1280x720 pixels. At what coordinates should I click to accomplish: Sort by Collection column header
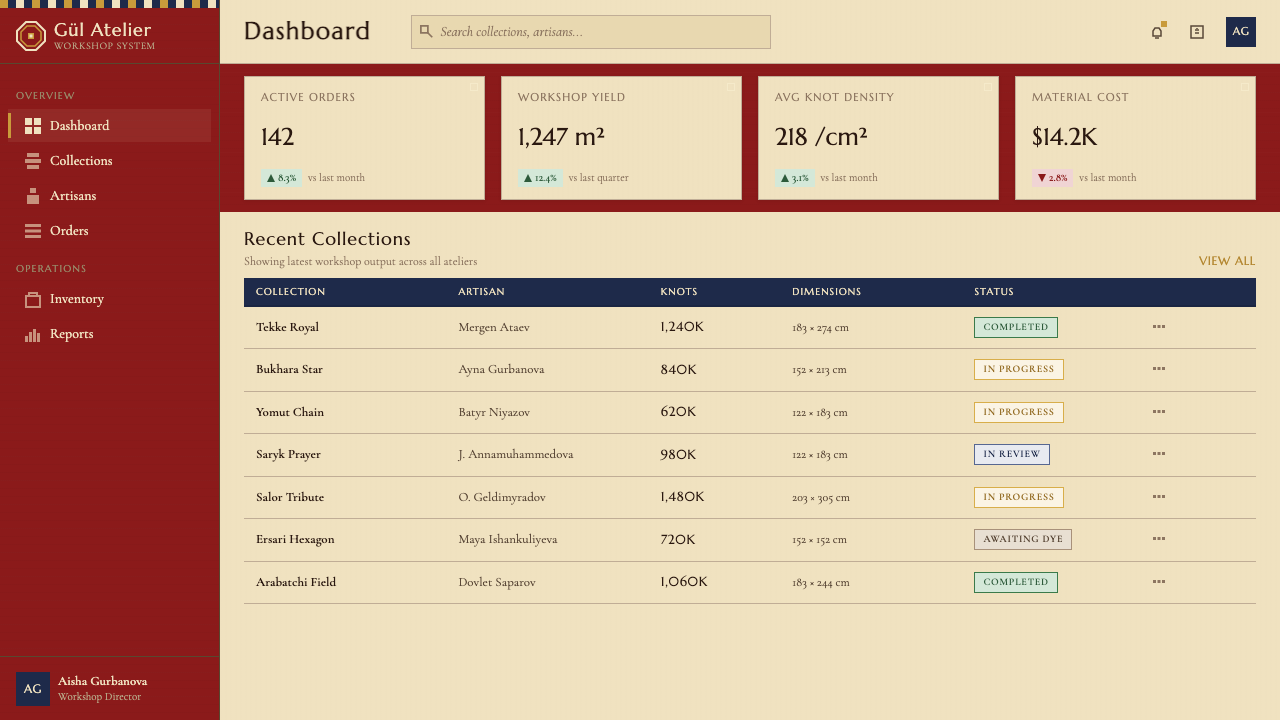pyautogui.click(x=290, y=292)
